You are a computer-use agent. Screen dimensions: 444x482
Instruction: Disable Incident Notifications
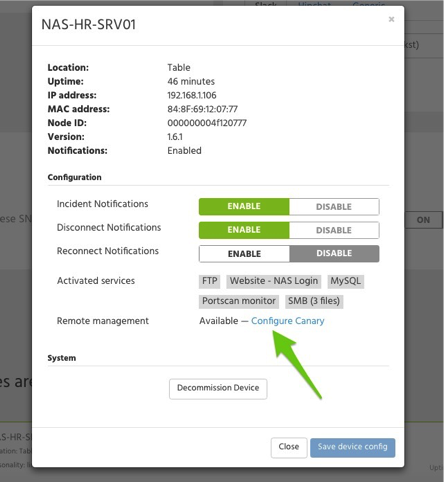pos(334,207)
